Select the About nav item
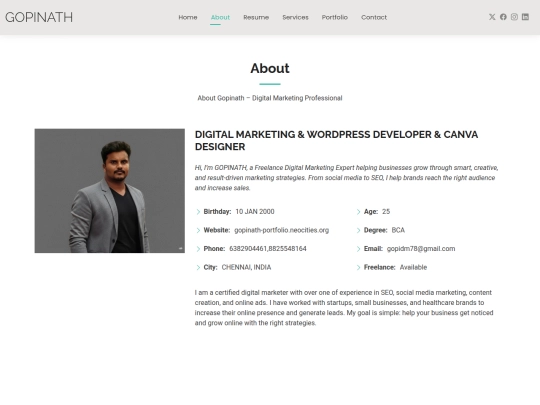The height and width of the screenshot is (405, 540). click(220, 17)
